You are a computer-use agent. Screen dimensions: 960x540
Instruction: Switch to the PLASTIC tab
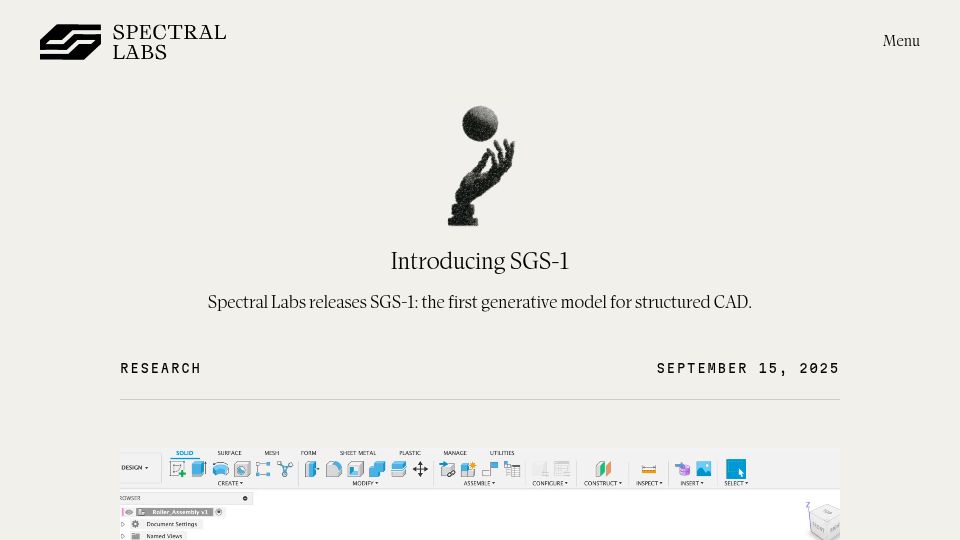tap(410, 453)
